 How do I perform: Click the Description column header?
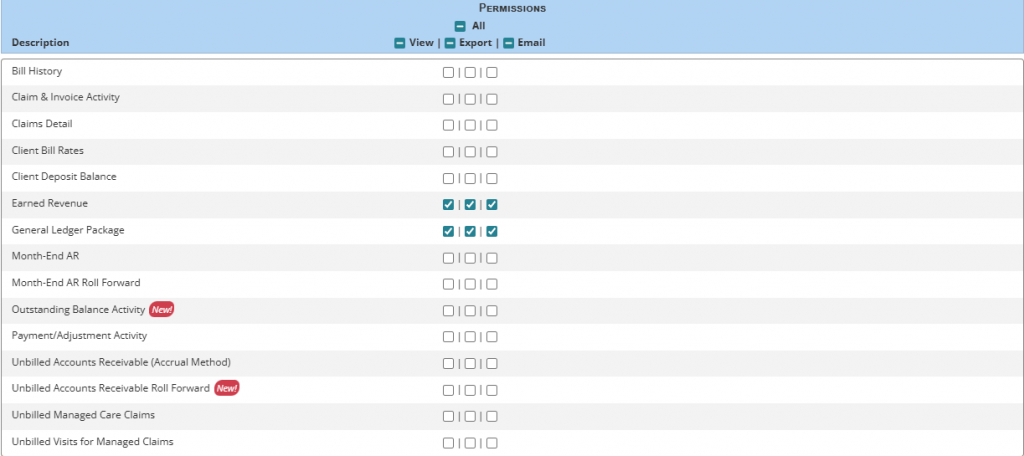point(41,43)
